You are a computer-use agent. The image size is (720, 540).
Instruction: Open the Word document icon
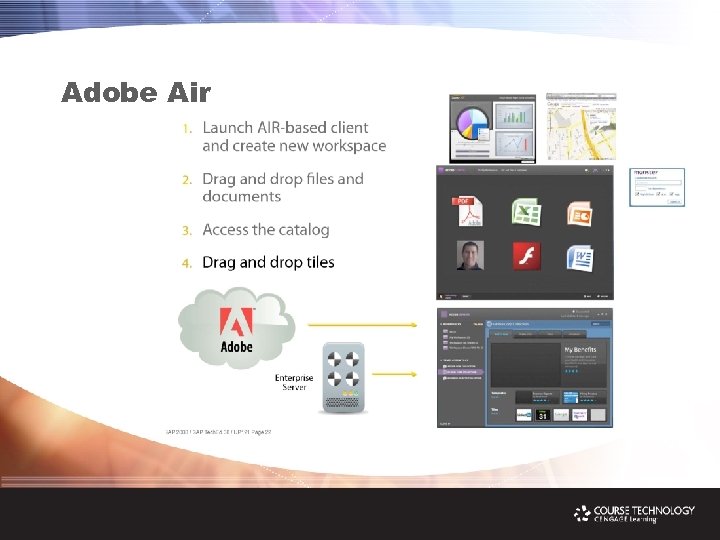click(x=580, y=258)
